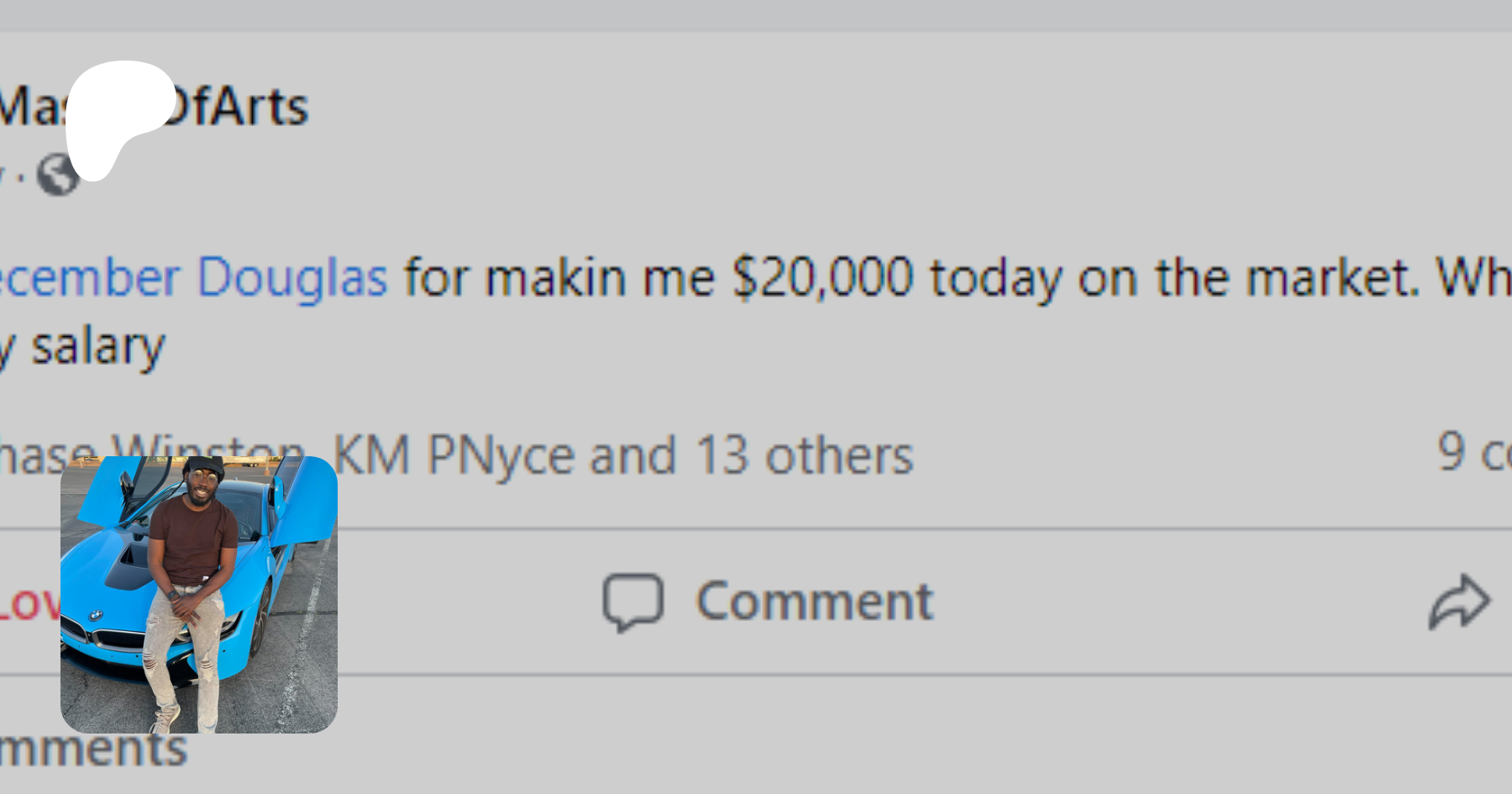Open the page name ending in OfArts
The image size is (1512, 794).
click(235, 107)
